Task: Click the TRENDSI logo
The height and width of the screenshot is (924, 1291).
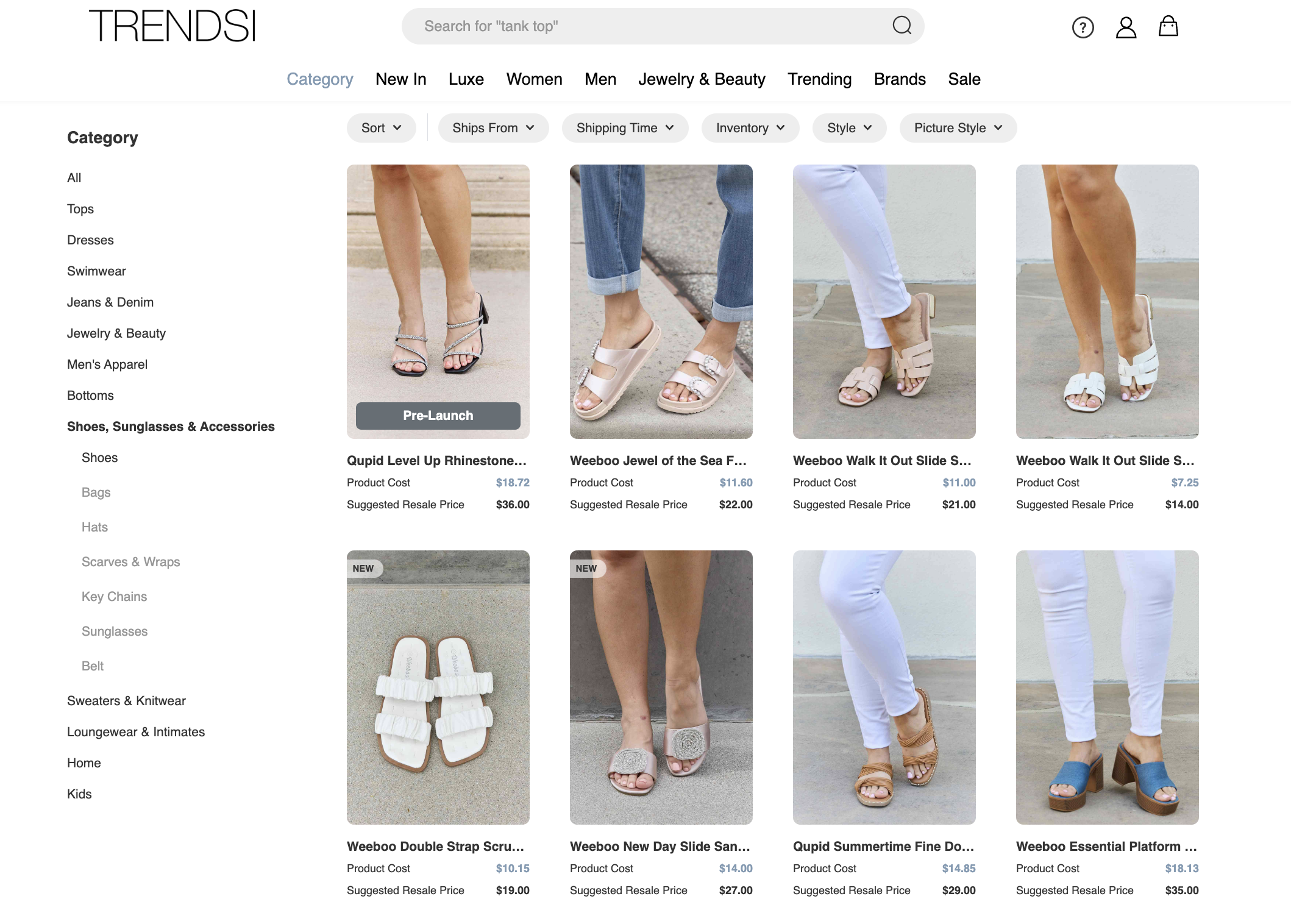Action: coord(172,26)
